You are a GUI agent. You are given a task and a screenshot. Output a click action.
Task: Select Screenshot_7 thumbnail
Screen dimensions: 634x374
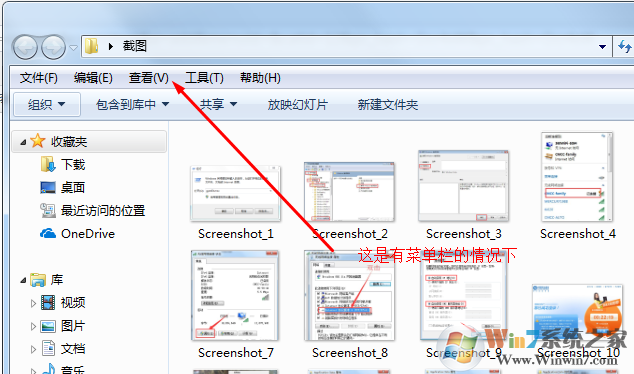pyautogui.click(x=235, y=296)
